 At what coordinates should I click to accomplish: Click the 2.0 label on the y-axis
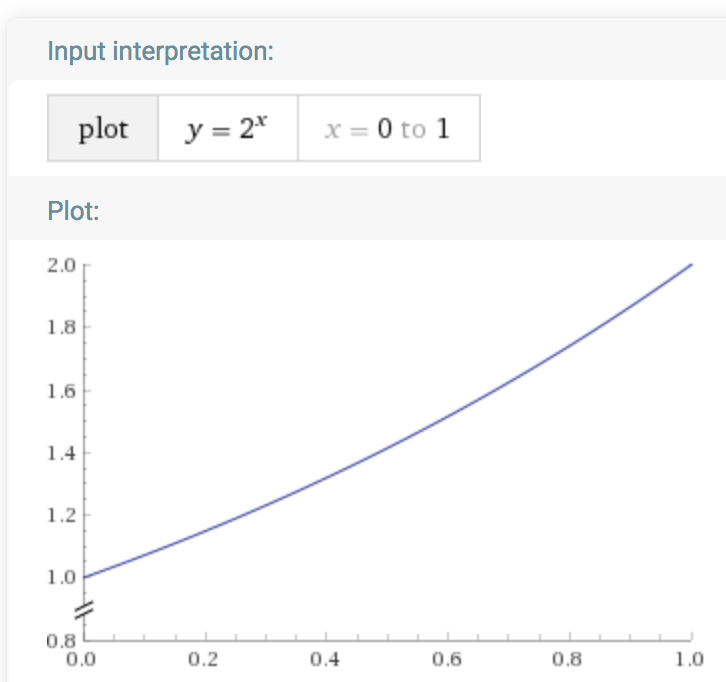[63, 266]
